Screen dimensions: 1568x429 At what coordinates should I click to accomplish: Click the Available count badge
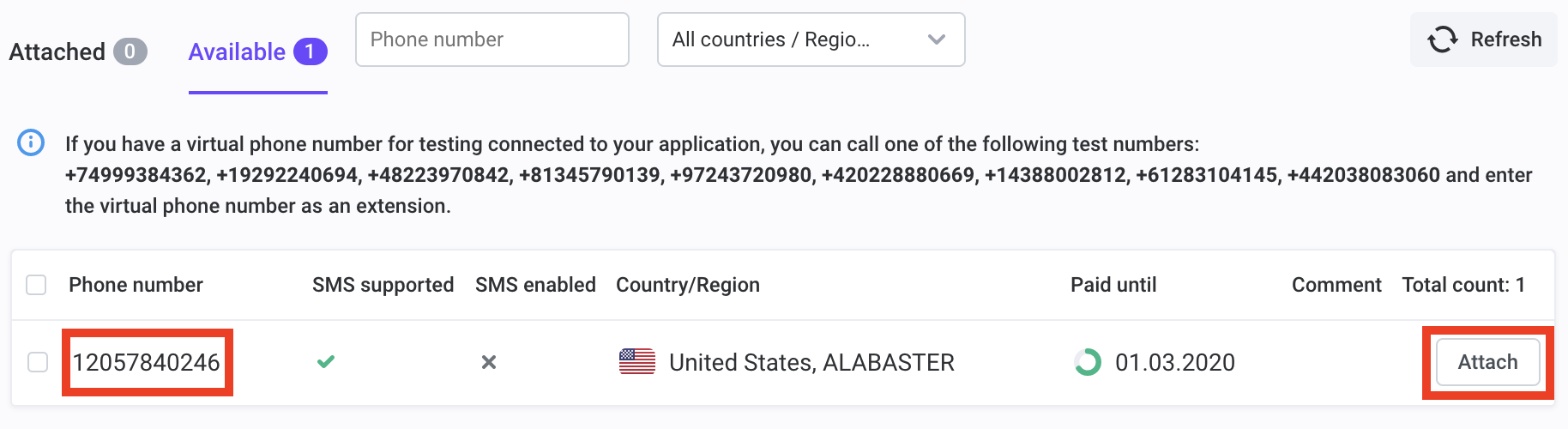(310, 51)
